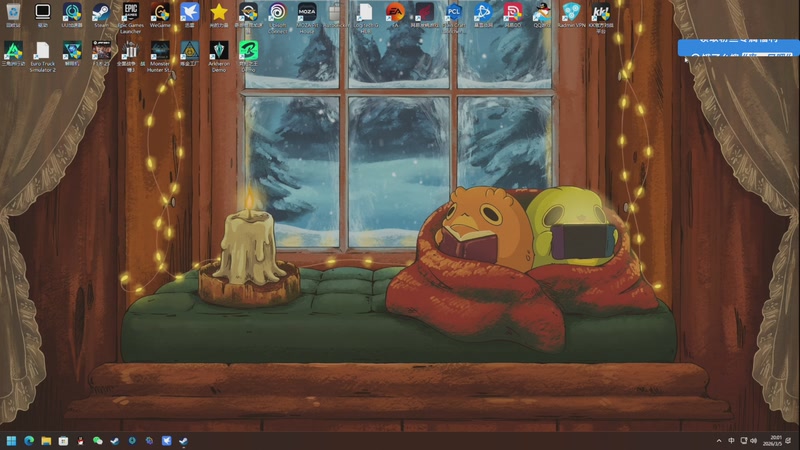Open the Delta Force green triangle shortcut
Viewport: 800px width, 450px height.
click(13, 54)
